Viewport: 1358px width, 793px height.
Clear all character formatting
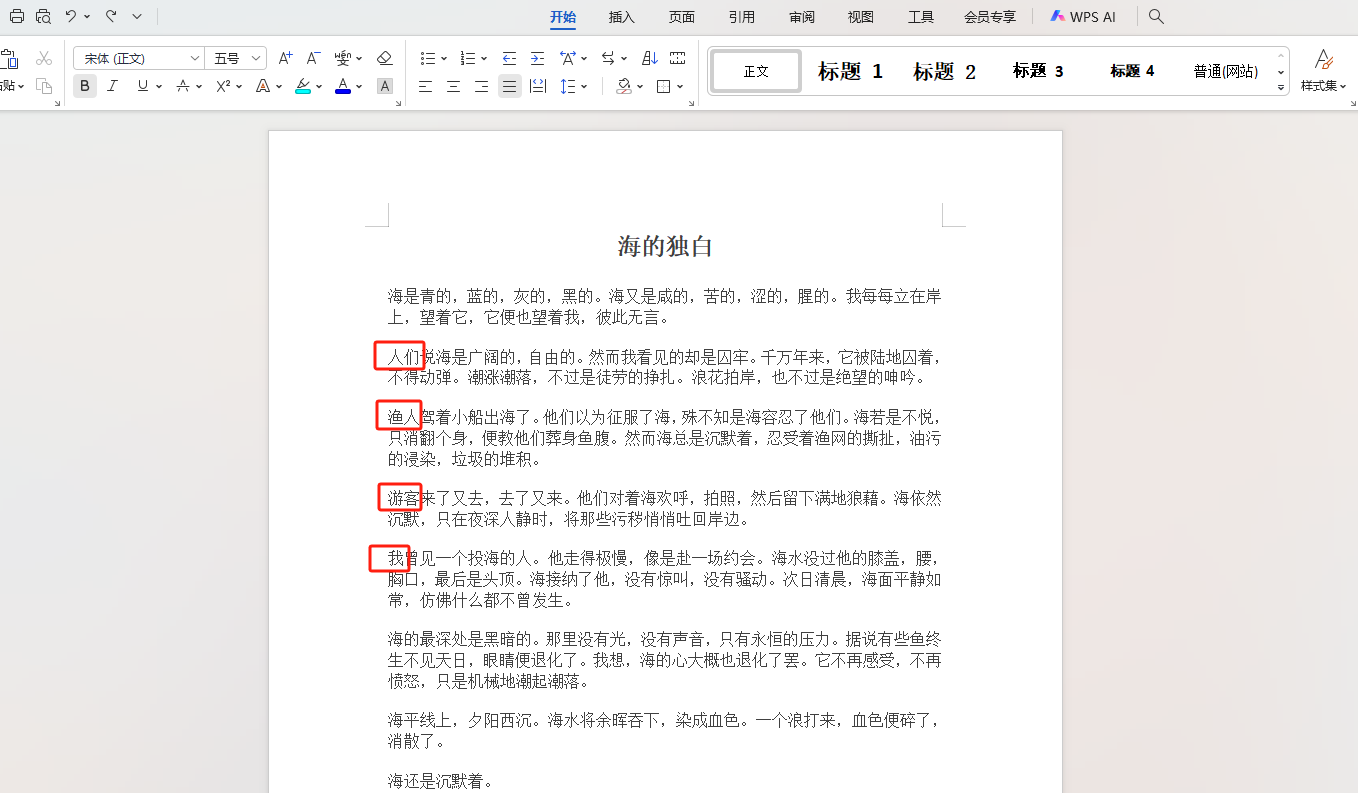click(x=384, y=58)
